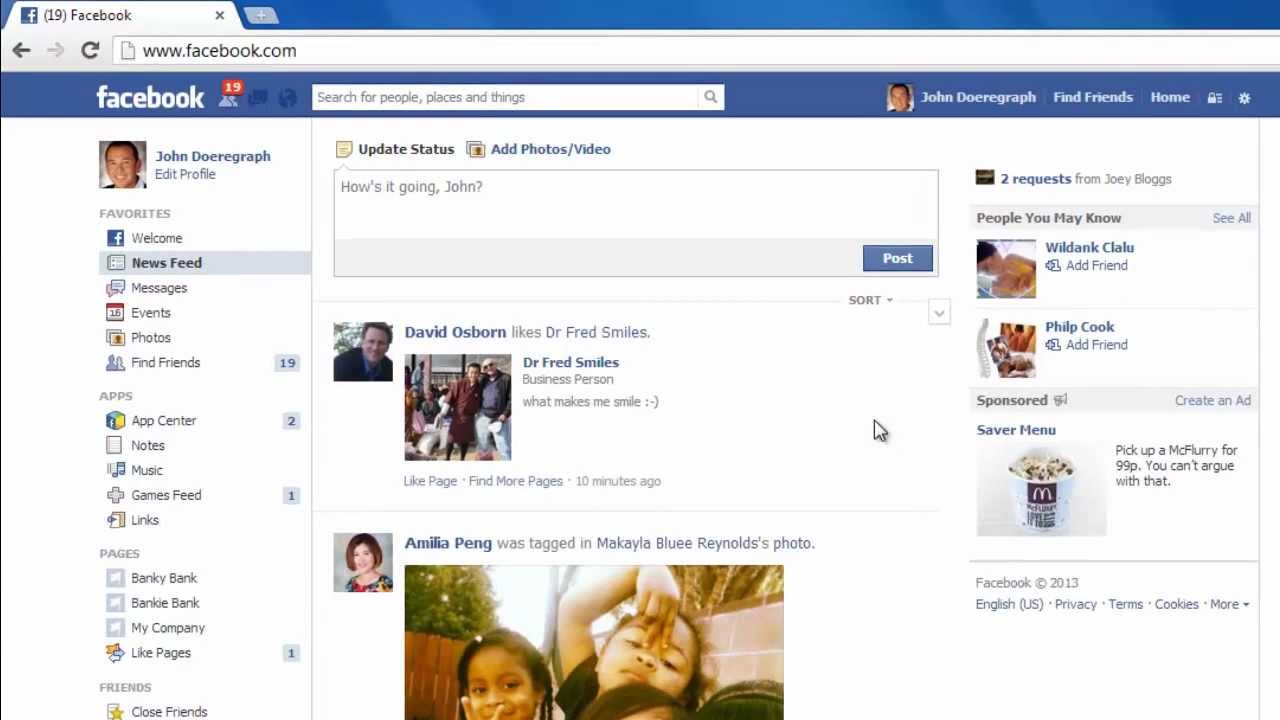Click David Osborn's profile picture
This screenshot has height=720, width=1280.
(x=363, y=351)
